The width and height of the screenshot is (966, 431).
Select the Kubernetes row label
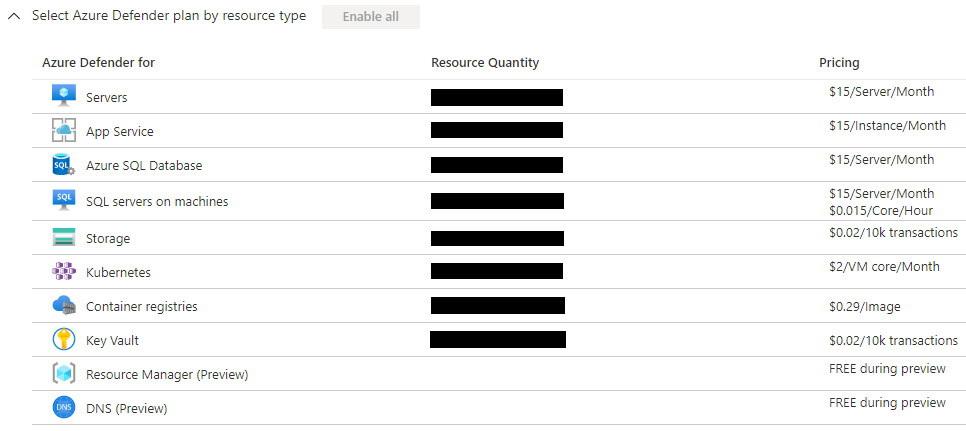pos(118,272)
